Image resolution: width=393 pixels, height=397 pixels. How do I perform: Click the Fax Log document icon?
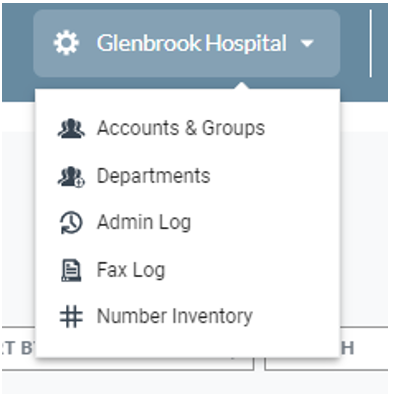coord(71,270)
